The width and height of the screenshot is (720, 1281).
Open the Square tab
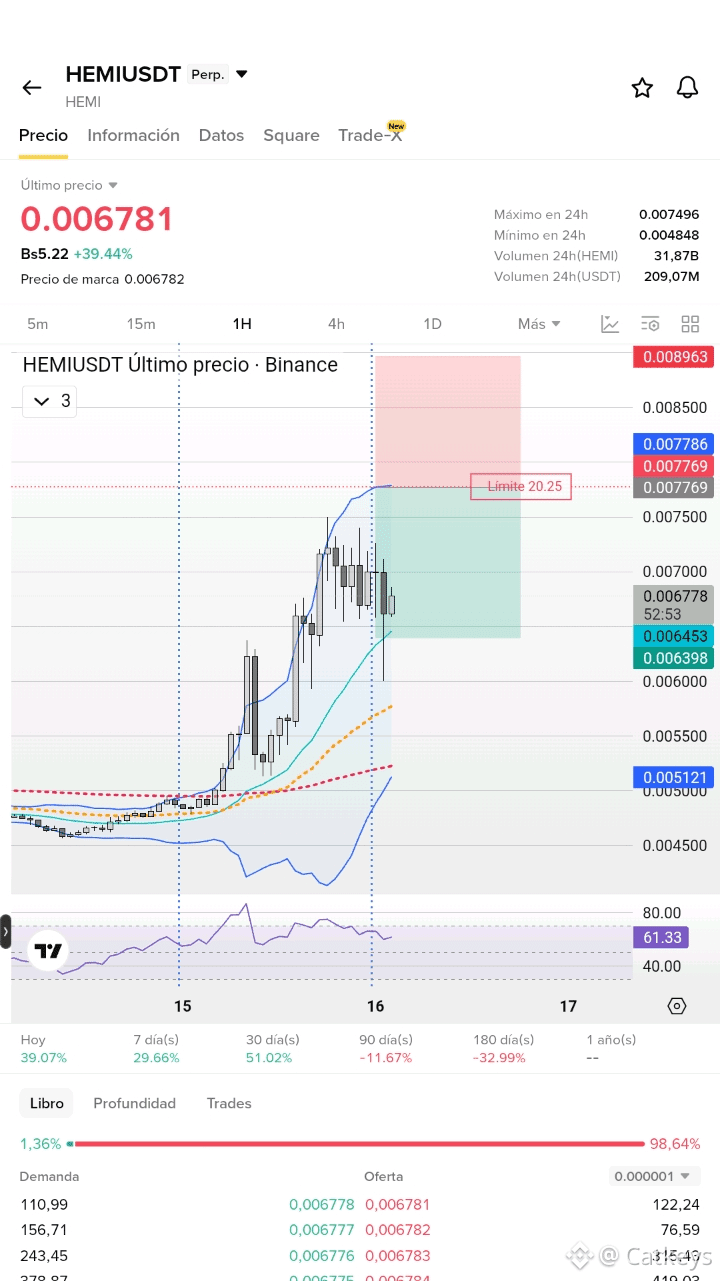click(x=291, y=135)
